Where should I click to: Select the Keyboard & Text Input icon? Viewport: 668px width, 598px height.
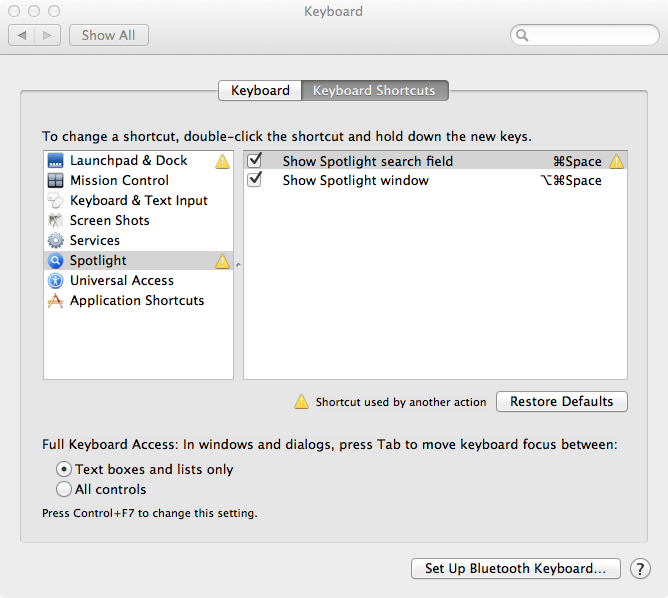click(x=55, y=201)
